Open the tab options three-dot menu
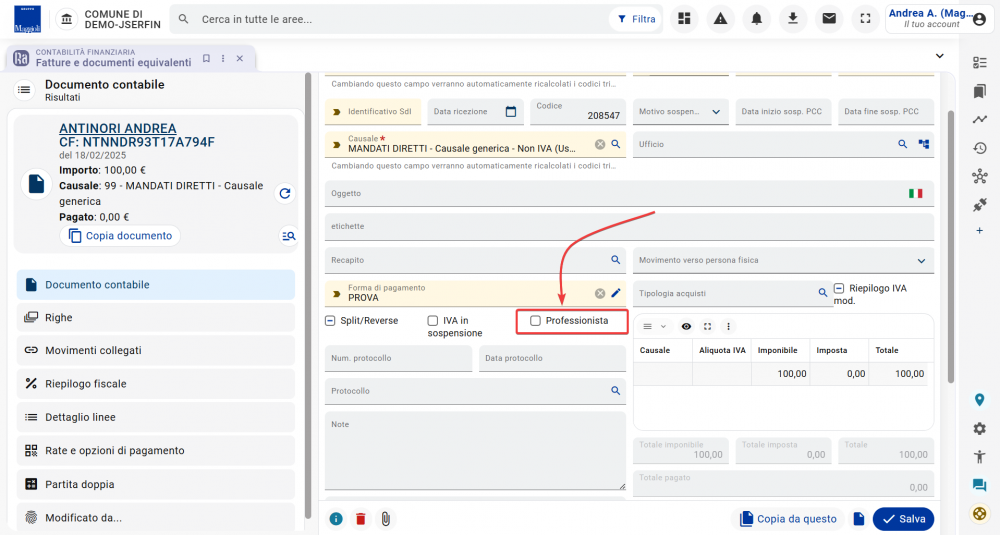The width and height of the screenshot is (1000, 535). tap(223, 58)
